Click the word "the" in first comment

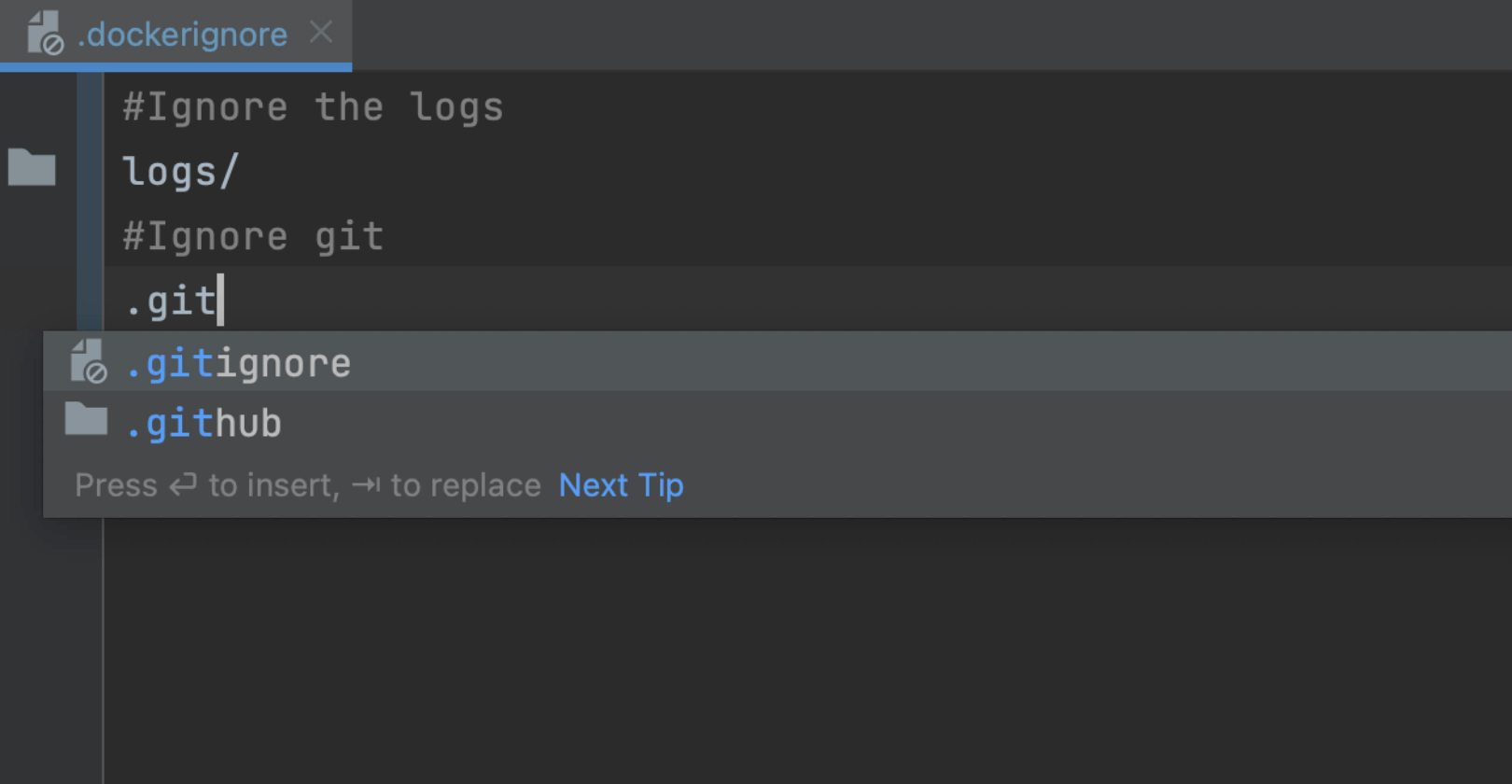349,107
